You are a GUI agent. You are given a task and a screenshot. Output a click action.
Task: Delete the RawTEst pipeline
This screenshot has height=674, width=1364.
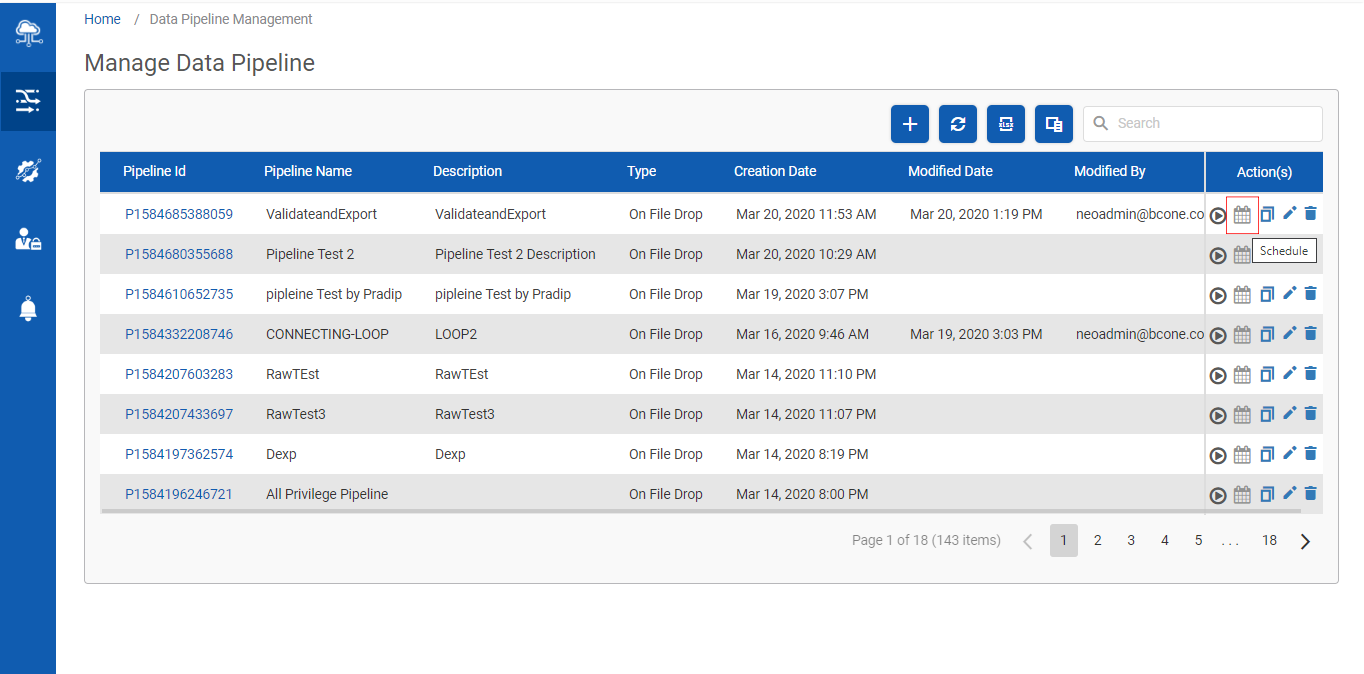pos(1311,373)
